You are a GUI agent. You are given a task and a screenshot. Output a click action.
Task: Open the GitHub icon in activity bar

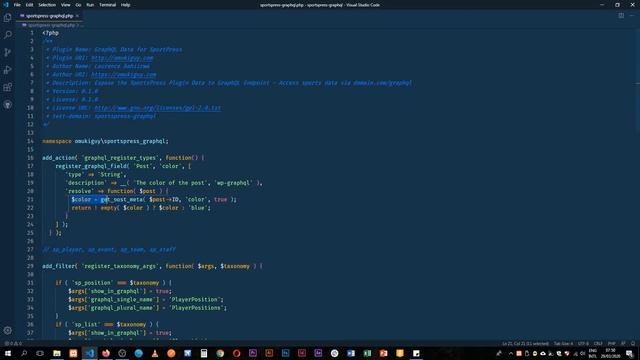click(x=7, y=104)
